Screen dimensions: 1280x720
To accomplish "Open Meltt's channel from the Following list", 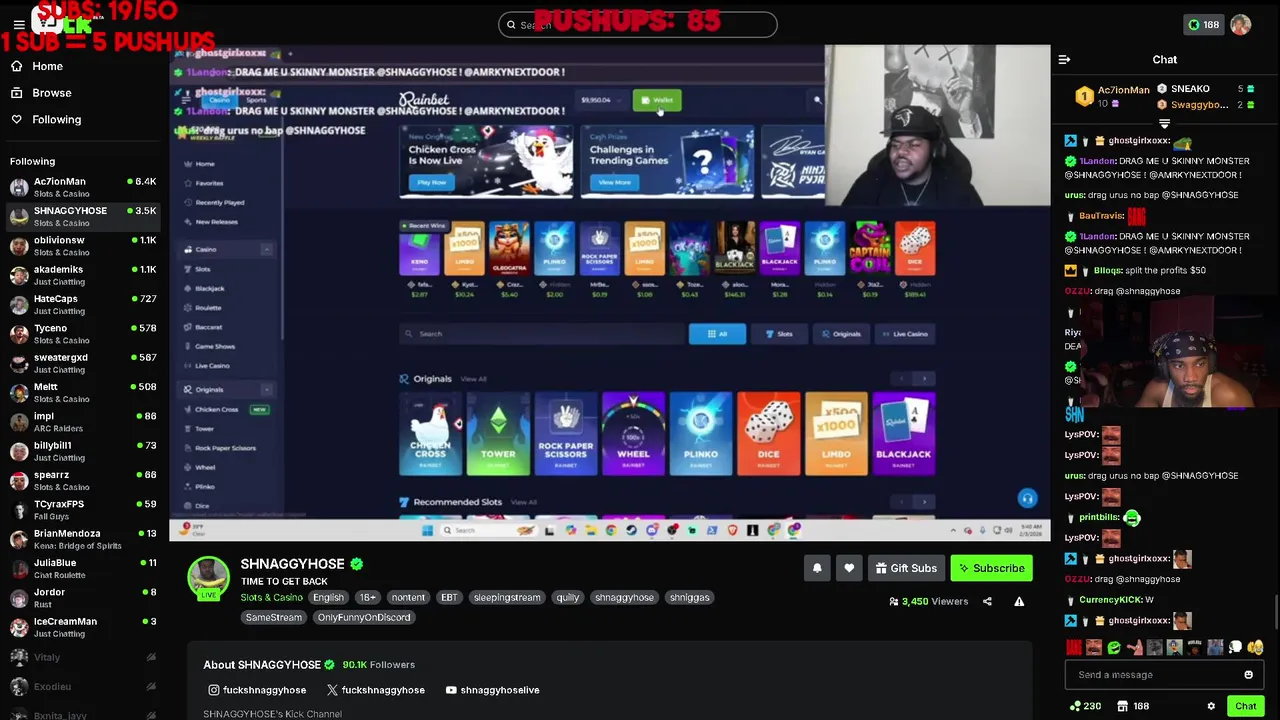I will [82, 392].
